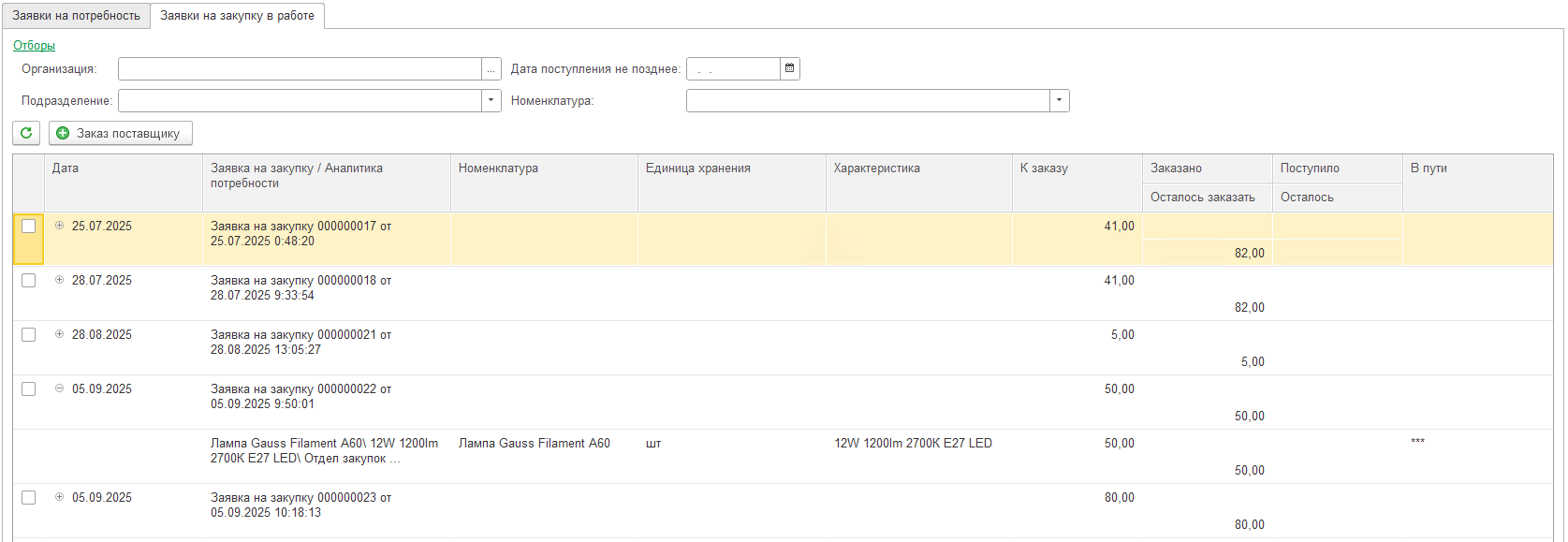The image size is (1568, 542).
Task: Switch to the Заявки на потребность tab
Action: (76, 16)
